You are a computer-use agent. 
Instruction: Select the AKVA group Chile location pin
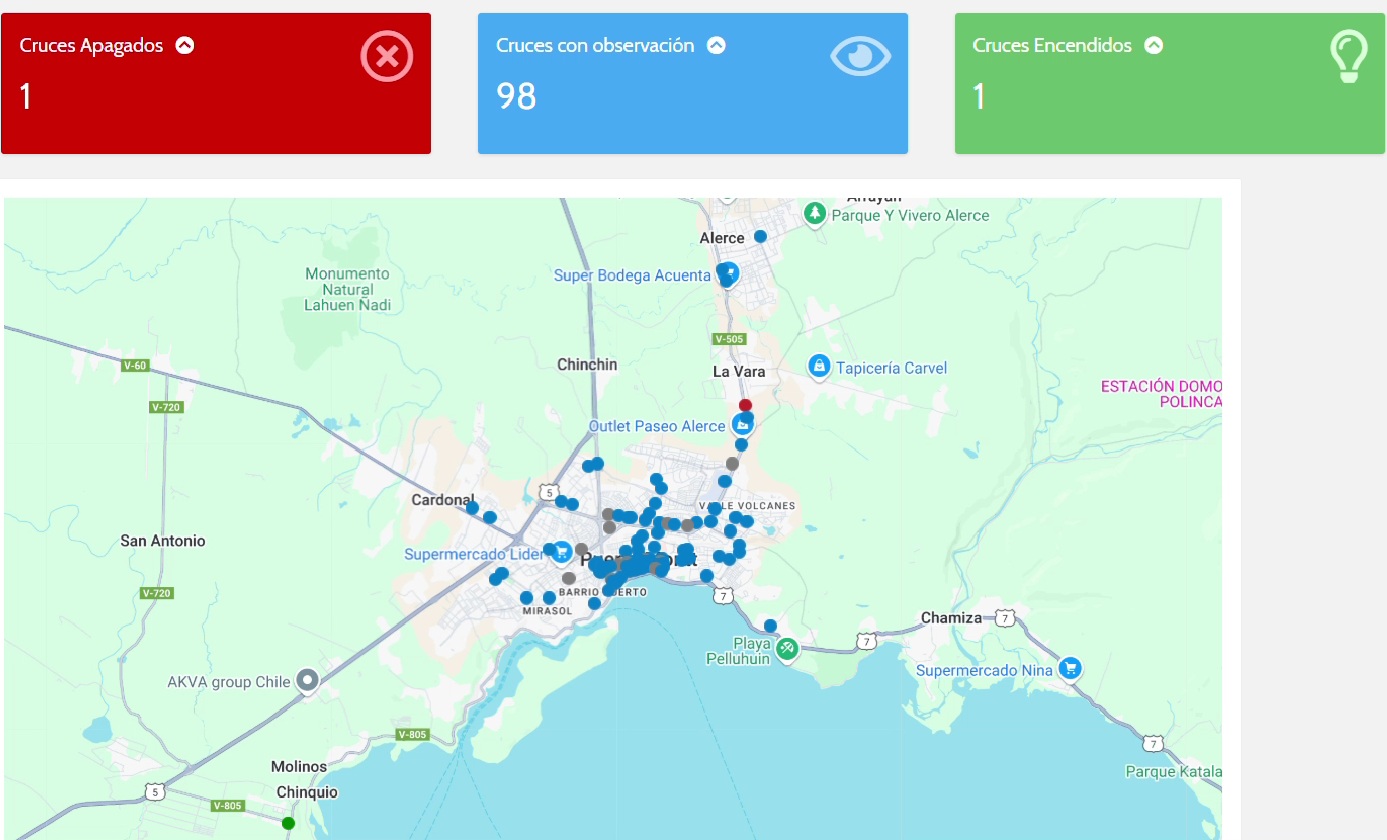308,680
